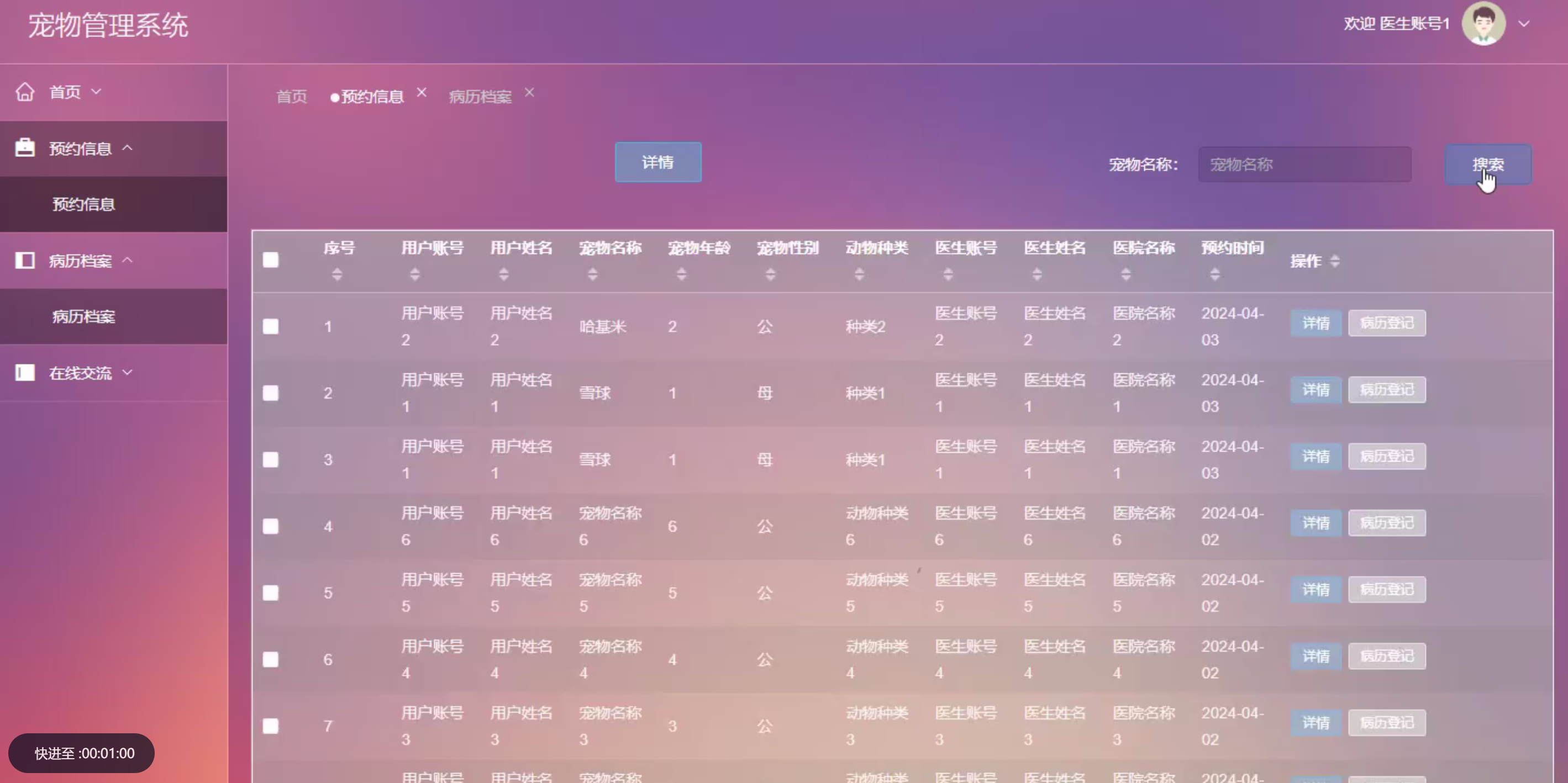The height and width of the screenshot is (783, 1568).
Task: Check the row 2 checkbox
Action: 270,393
